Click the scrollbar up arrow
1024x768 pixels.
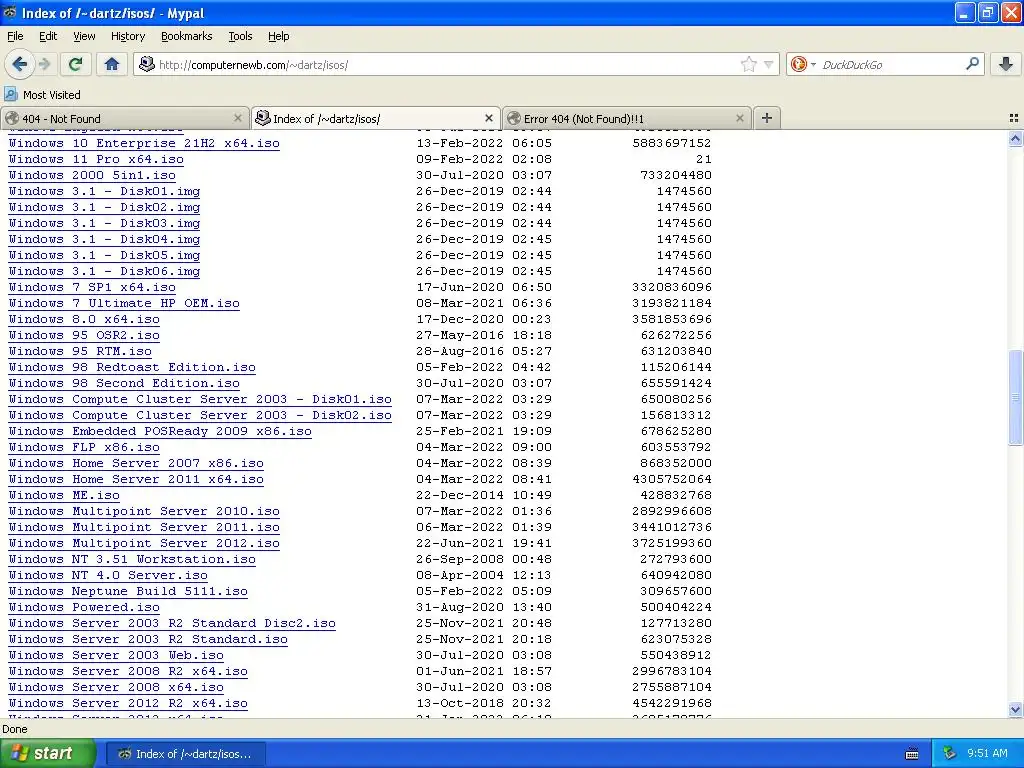pyautogui.click(x=1016, y=138)
